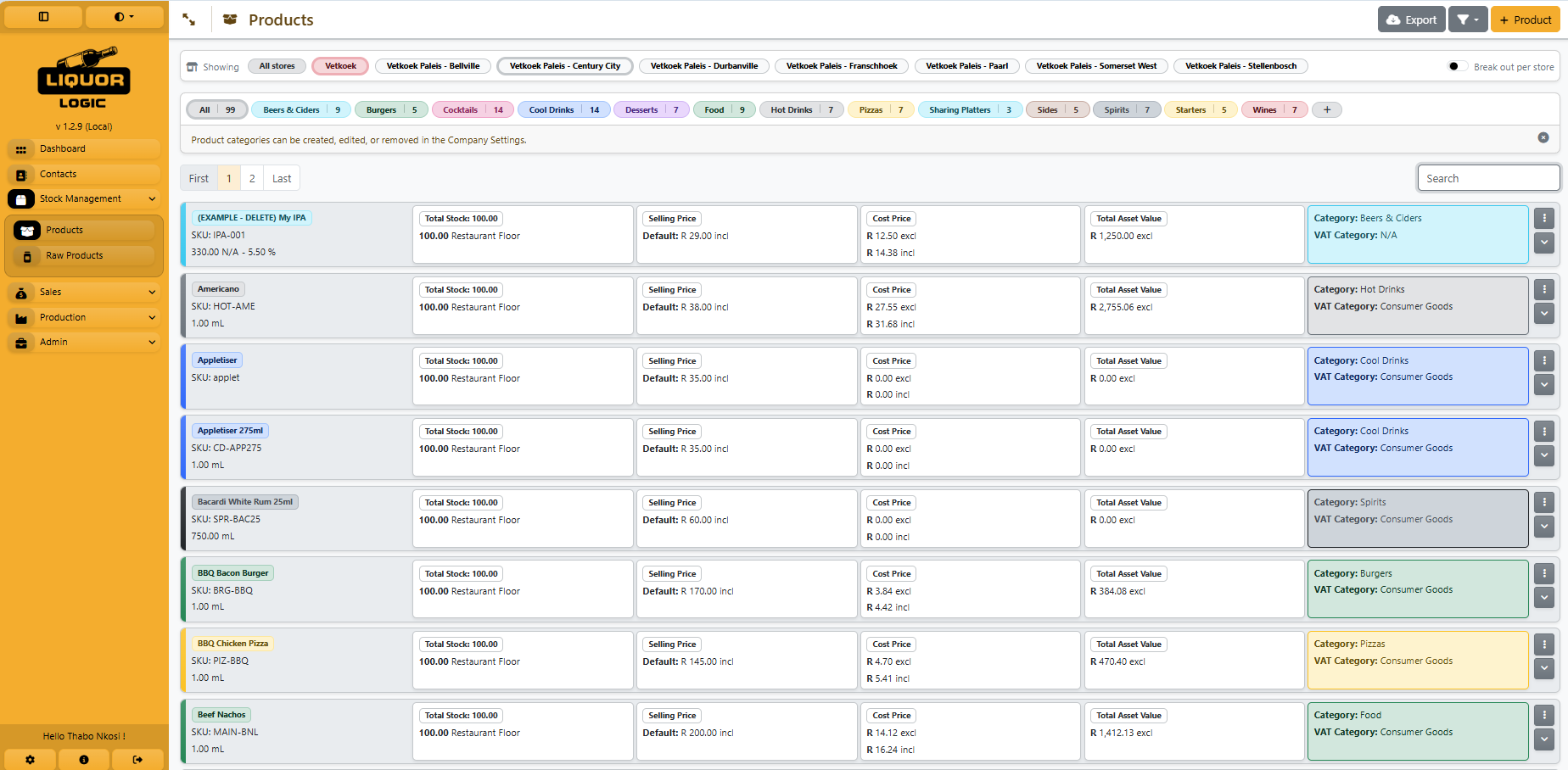Open the theme contrast dropdown
The height and width of the screenshot is (770, 1568).
point(124,17)
